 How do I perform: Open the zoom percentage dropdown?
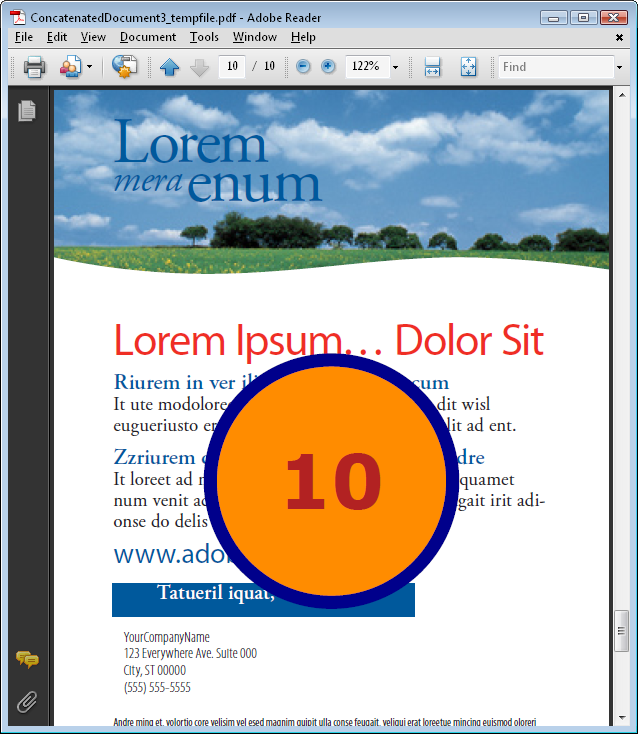pyautogui.click(x=395, y=67)
